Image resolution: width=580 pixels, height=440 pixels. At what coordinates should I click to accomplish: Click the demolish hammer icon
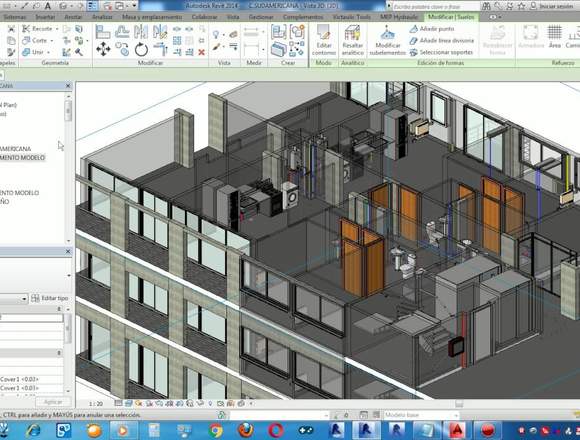79,52
